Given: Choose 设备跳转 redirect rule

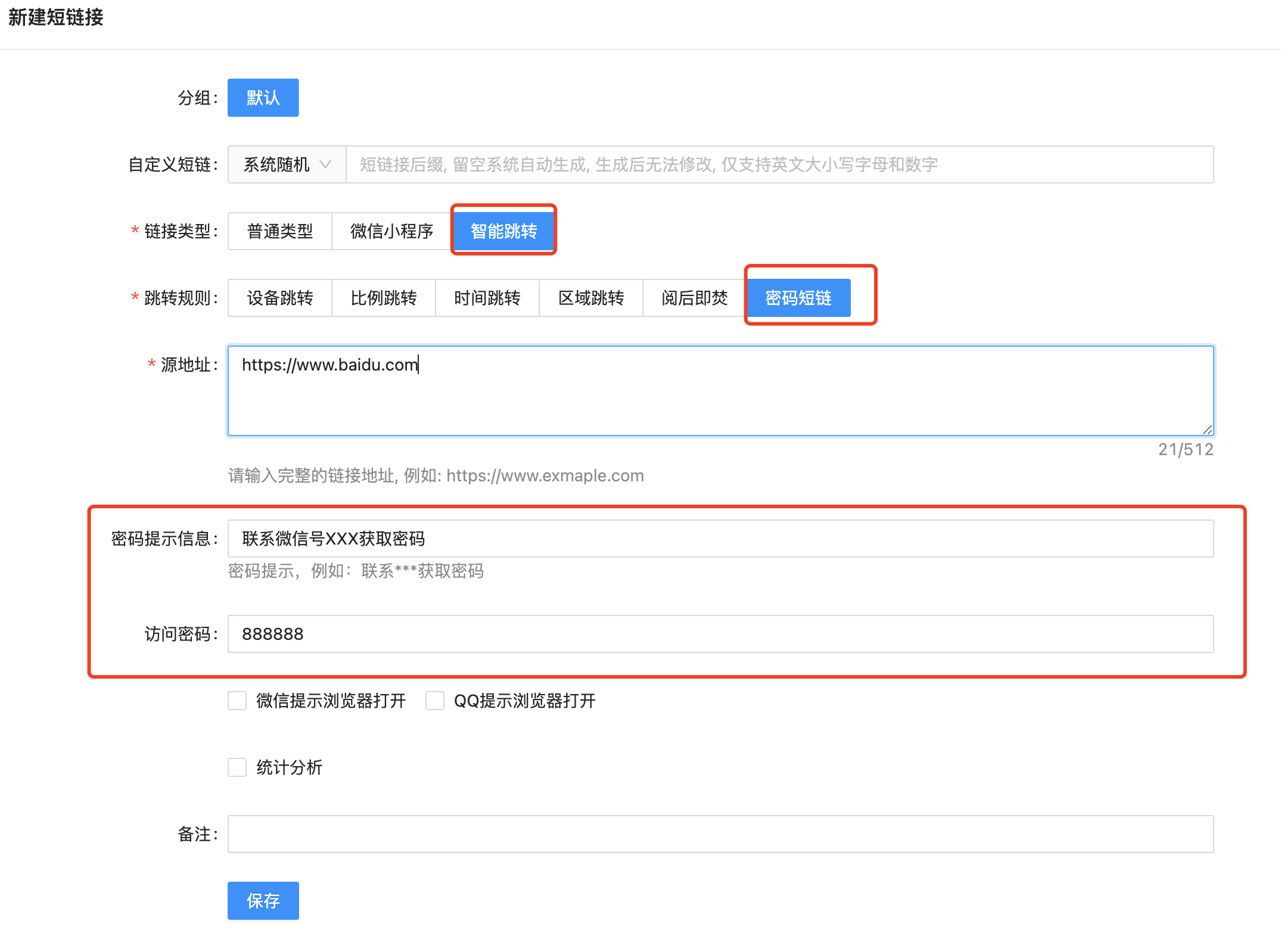Looking at the screenshot, I should [x=279, y=298].
